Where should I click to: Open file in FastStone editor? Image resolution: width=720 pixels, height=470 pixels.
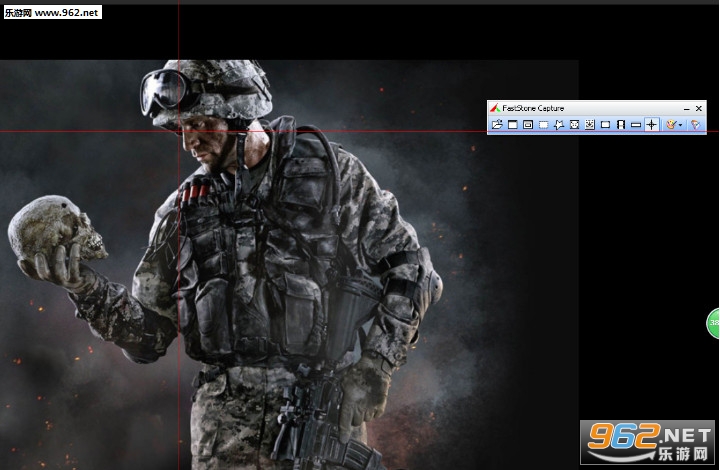point(497,124)
